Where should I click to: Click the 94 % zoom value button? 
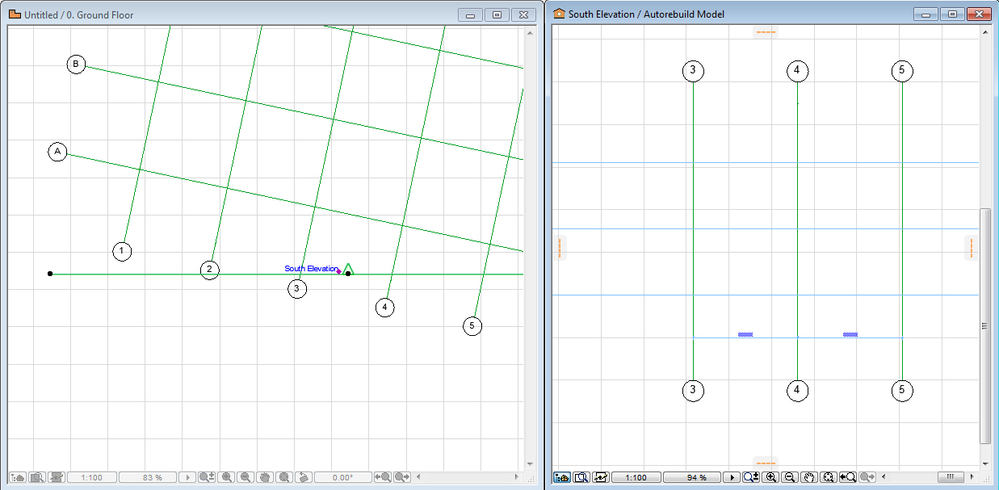click(x=692, y=477)
